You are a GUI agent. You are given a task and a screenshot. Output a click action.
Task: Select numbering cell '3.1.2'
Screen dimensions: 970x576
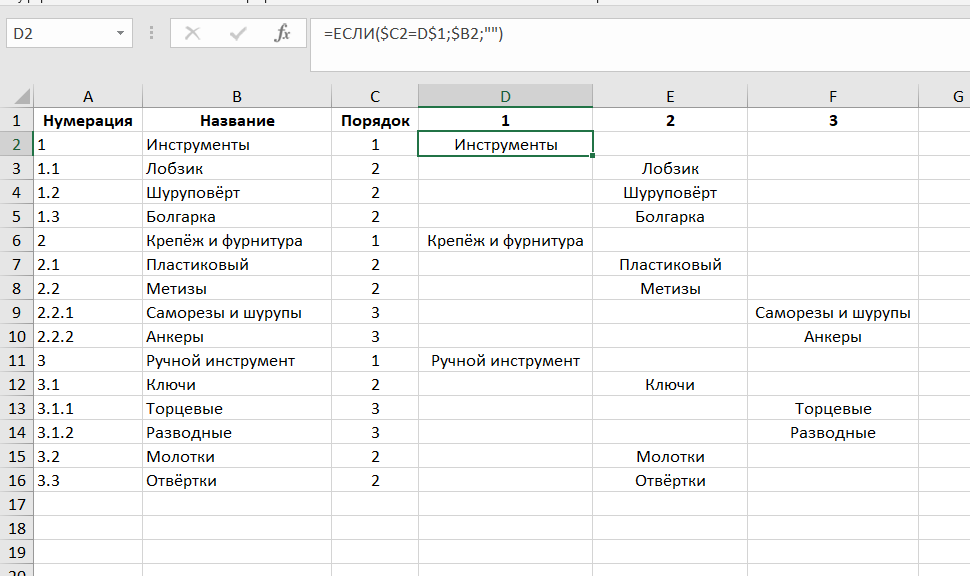[88, 432]
